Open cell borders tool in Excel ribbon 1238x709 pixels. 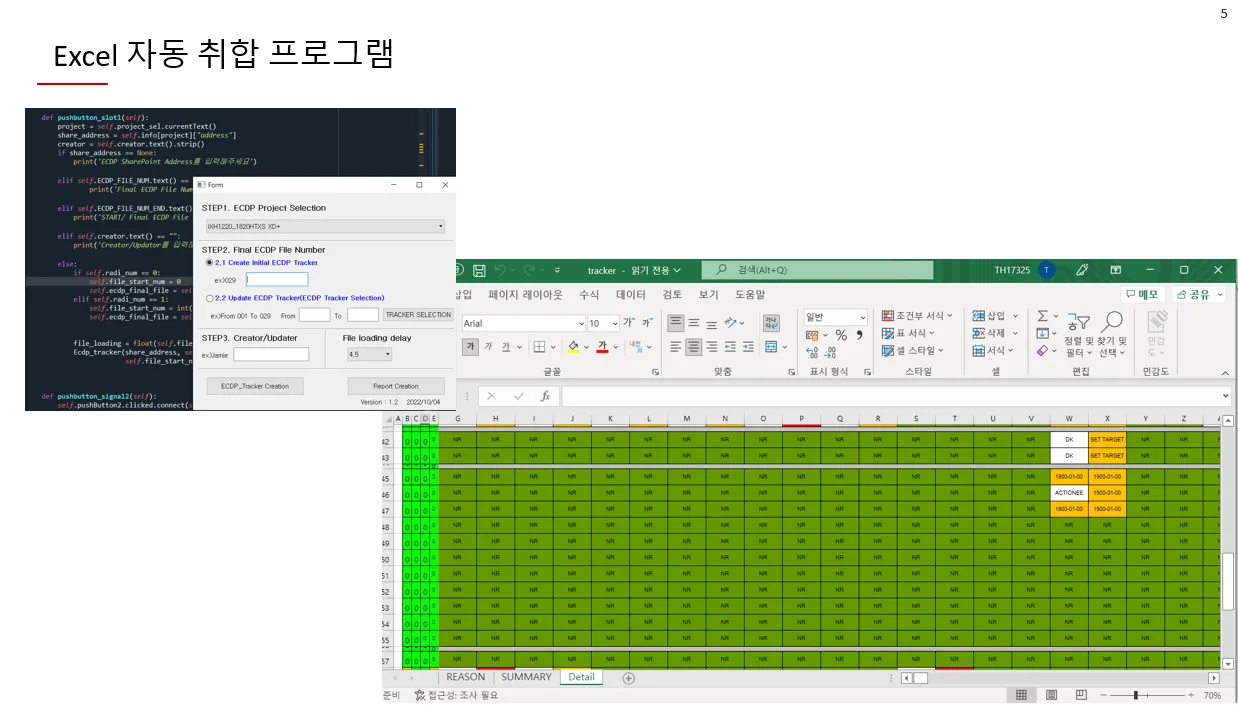click(x=539, y=346)
